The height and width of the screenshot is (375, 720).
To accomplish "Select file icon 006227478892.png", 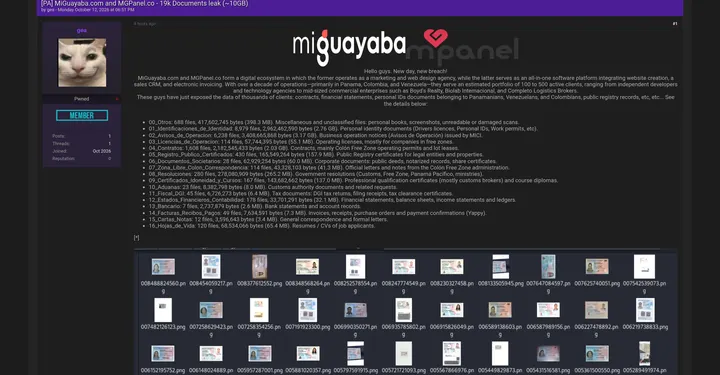I will (596, 310).
